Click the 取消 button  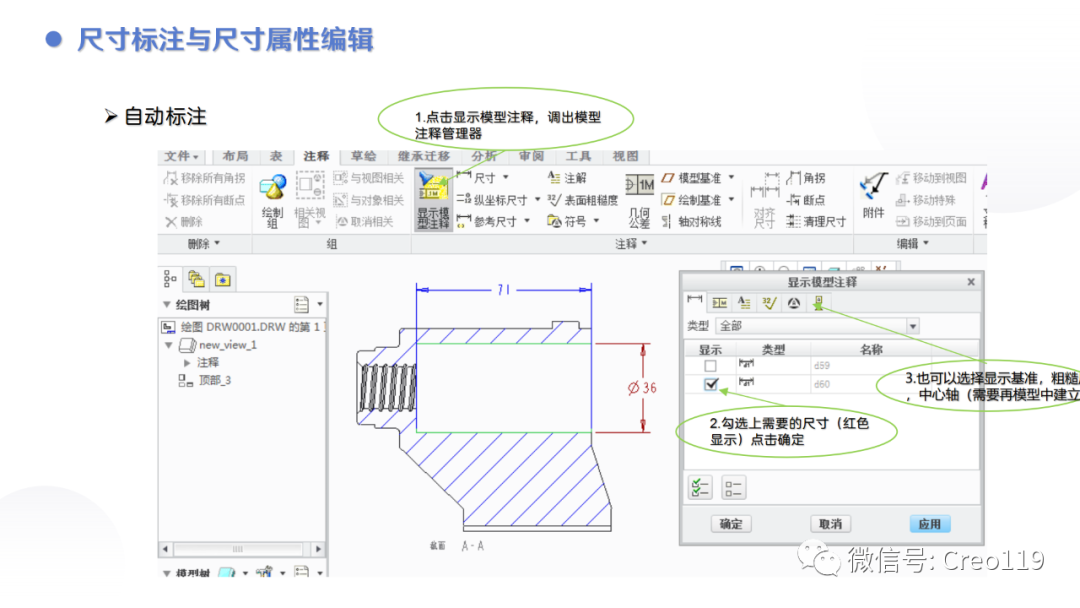click(x=831, y=524)
